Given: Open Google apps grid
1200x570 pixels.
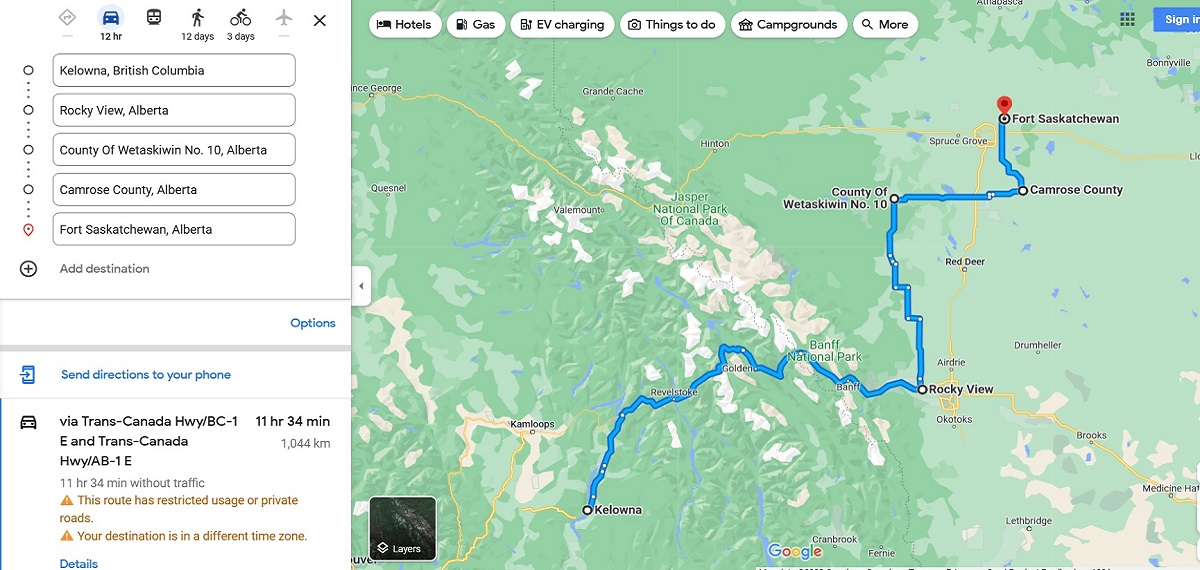Looking at the screenshot, I should click(1128, 19).
